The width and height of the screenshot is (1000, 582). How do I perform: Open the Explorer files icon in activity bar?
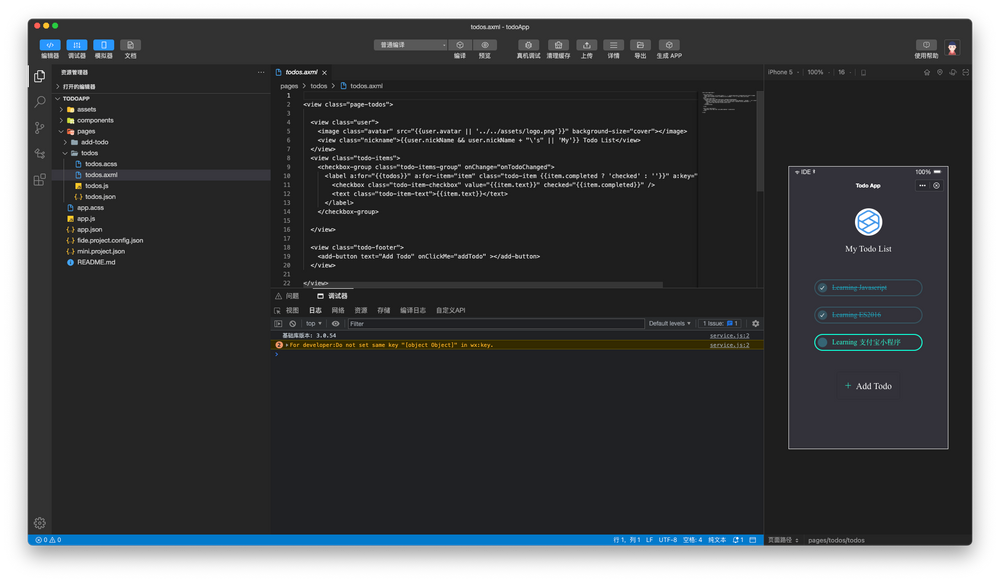(x=40, y=76)
